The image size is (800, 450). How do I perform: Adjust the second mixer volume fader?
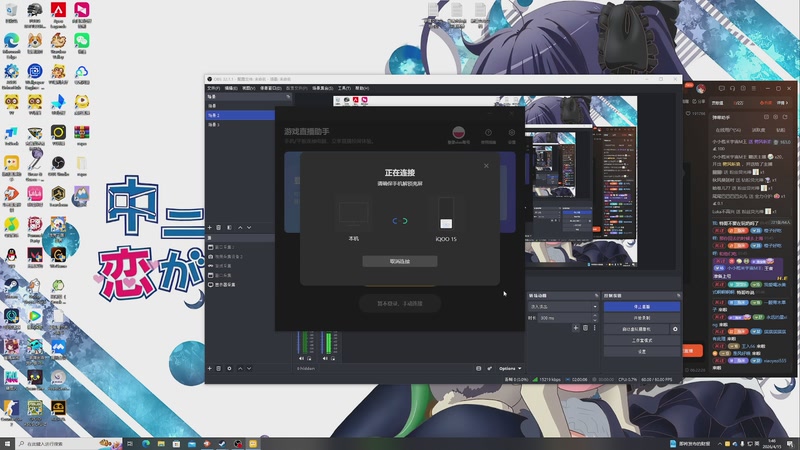point(323,342)
